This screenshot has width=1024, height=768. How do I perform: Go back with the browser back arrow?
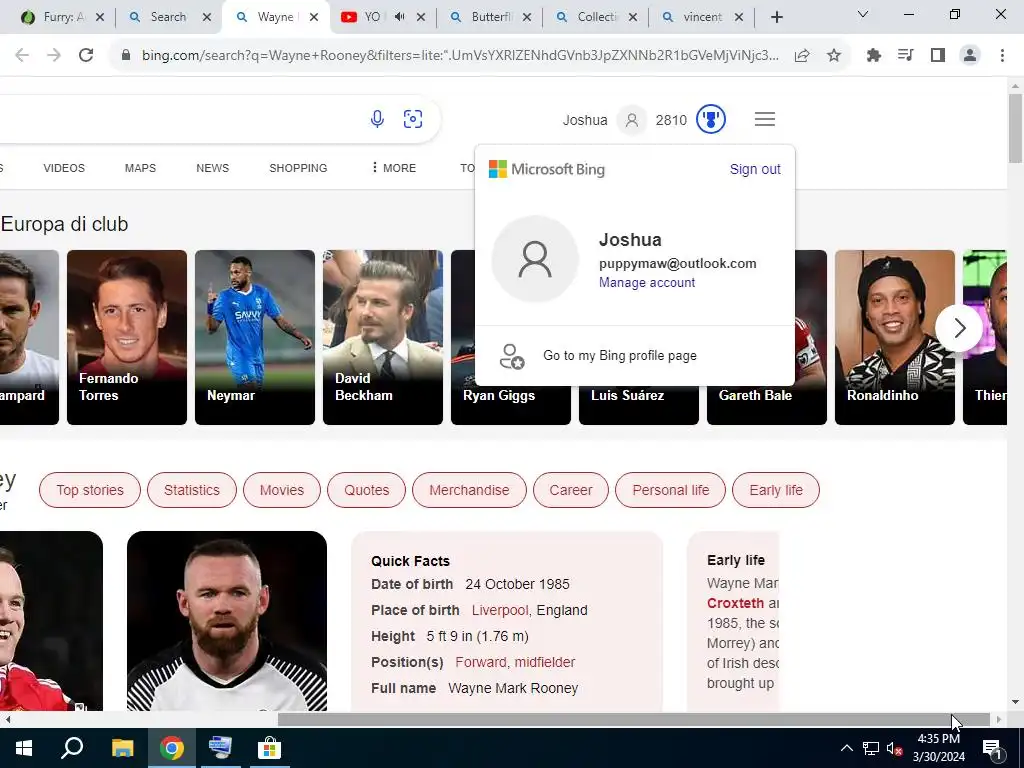22,55
